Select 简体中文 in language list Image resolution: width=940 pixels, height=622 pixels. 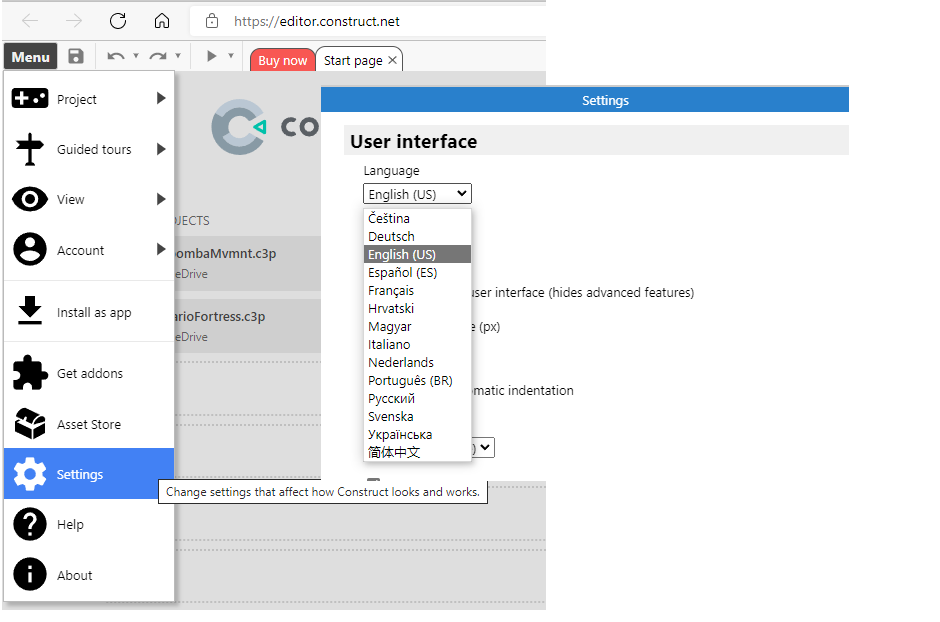[x=417, y=452]
